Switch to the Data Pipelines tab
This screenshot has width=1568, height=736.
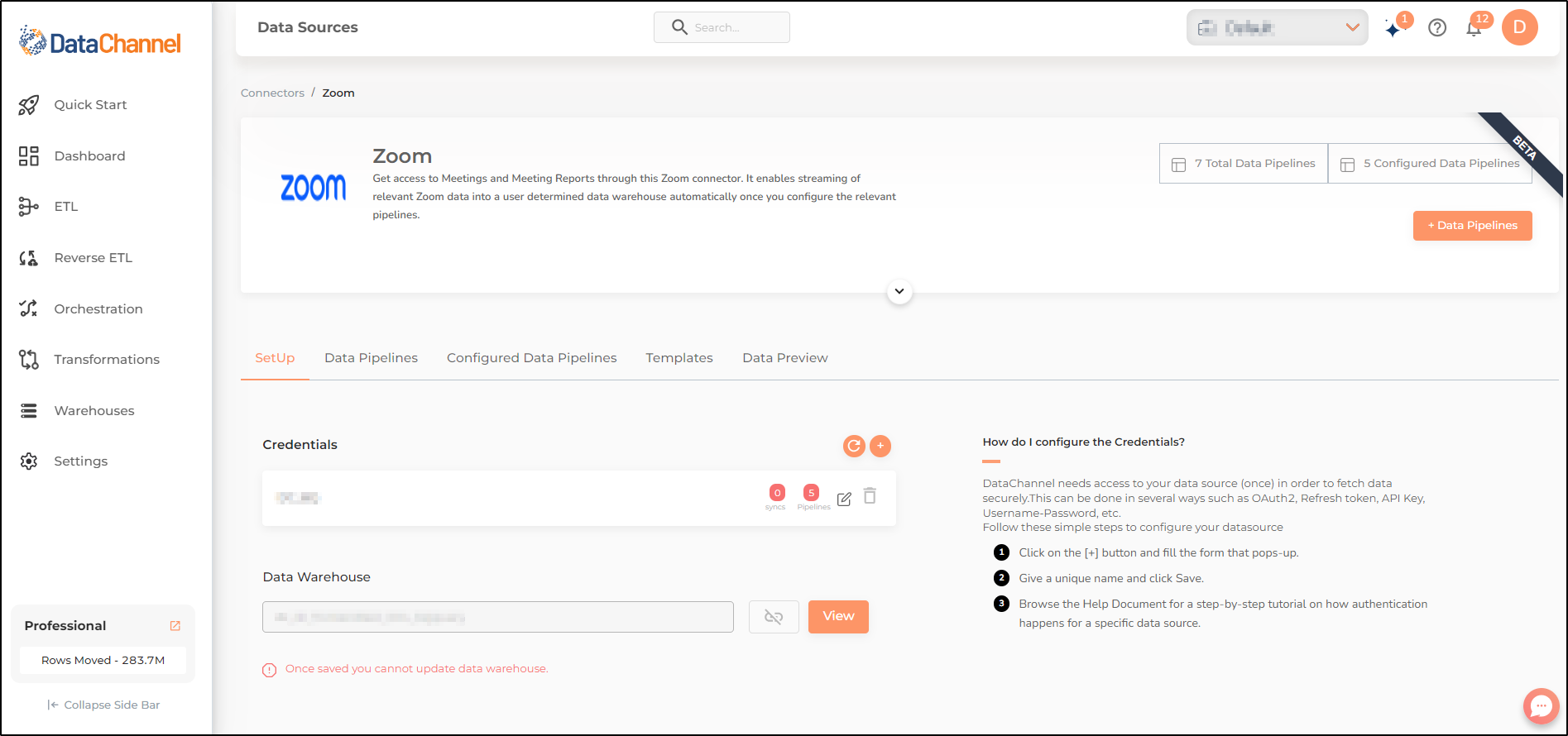(371, 358)
